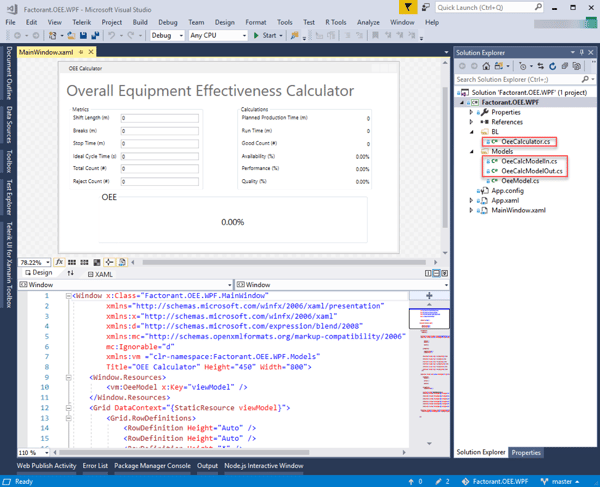Image resolution: width=600 pixels, height=487 pixels.
Task: Switch to vertical split view icon
Action: tap(428, 273)
